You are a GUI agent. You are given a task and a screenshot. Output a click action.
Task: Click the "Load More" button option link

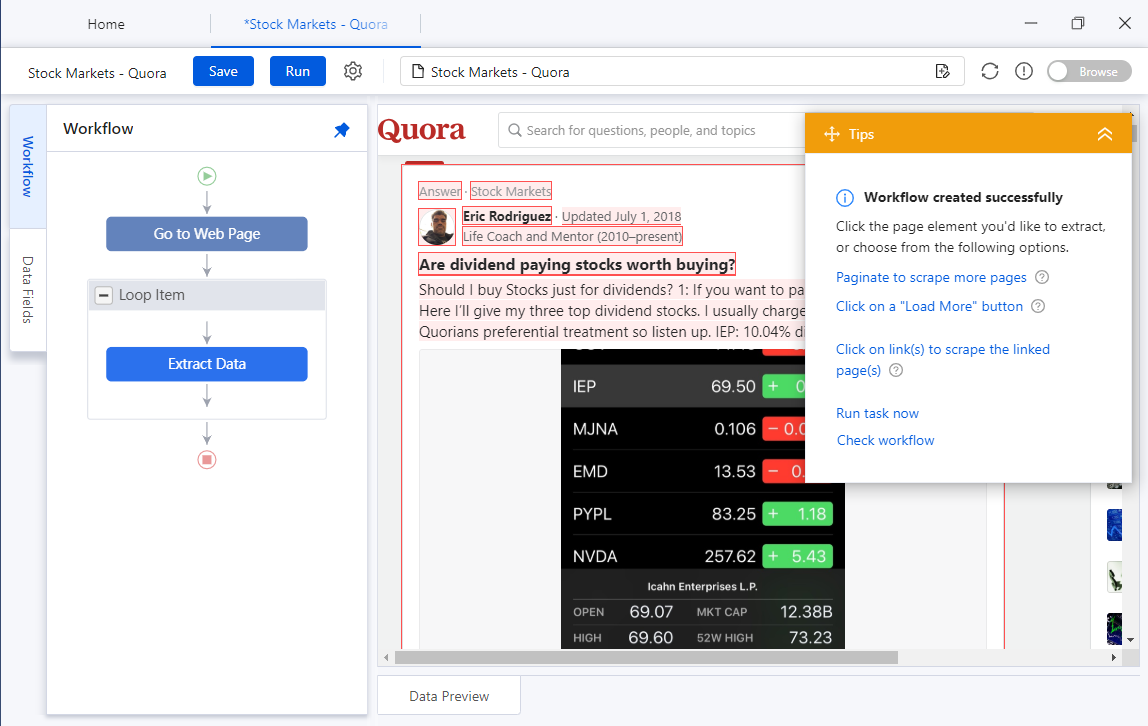point(929,306)
